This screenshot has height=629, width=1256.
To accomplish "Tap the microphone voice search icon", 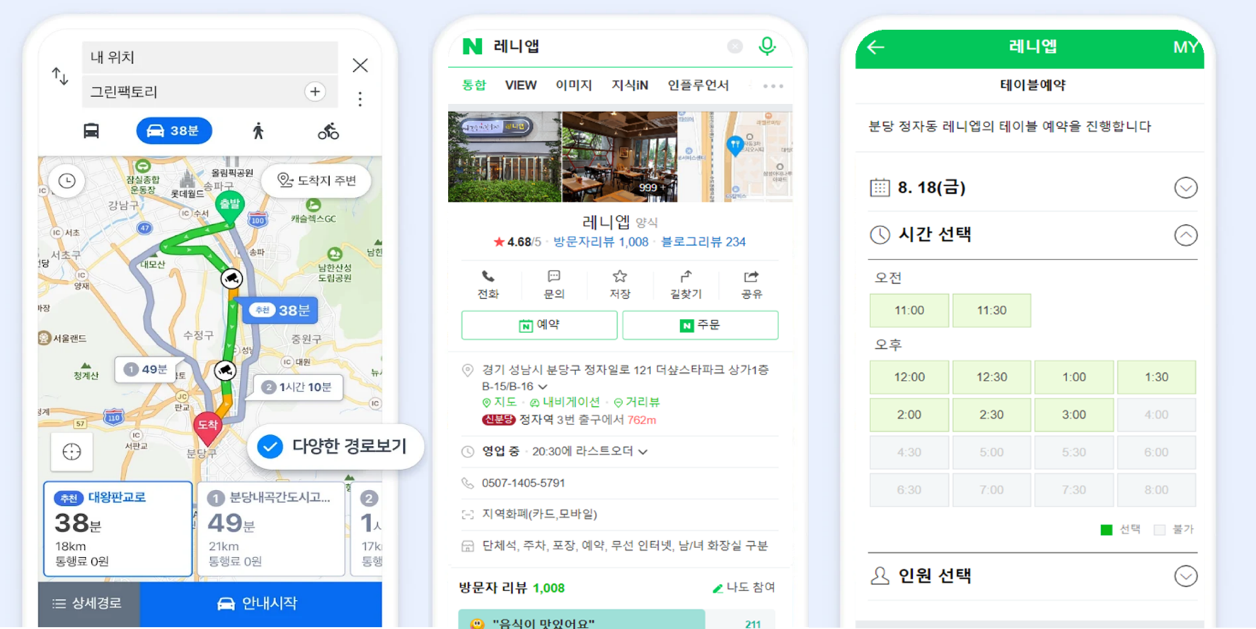I will click(767, 46).
